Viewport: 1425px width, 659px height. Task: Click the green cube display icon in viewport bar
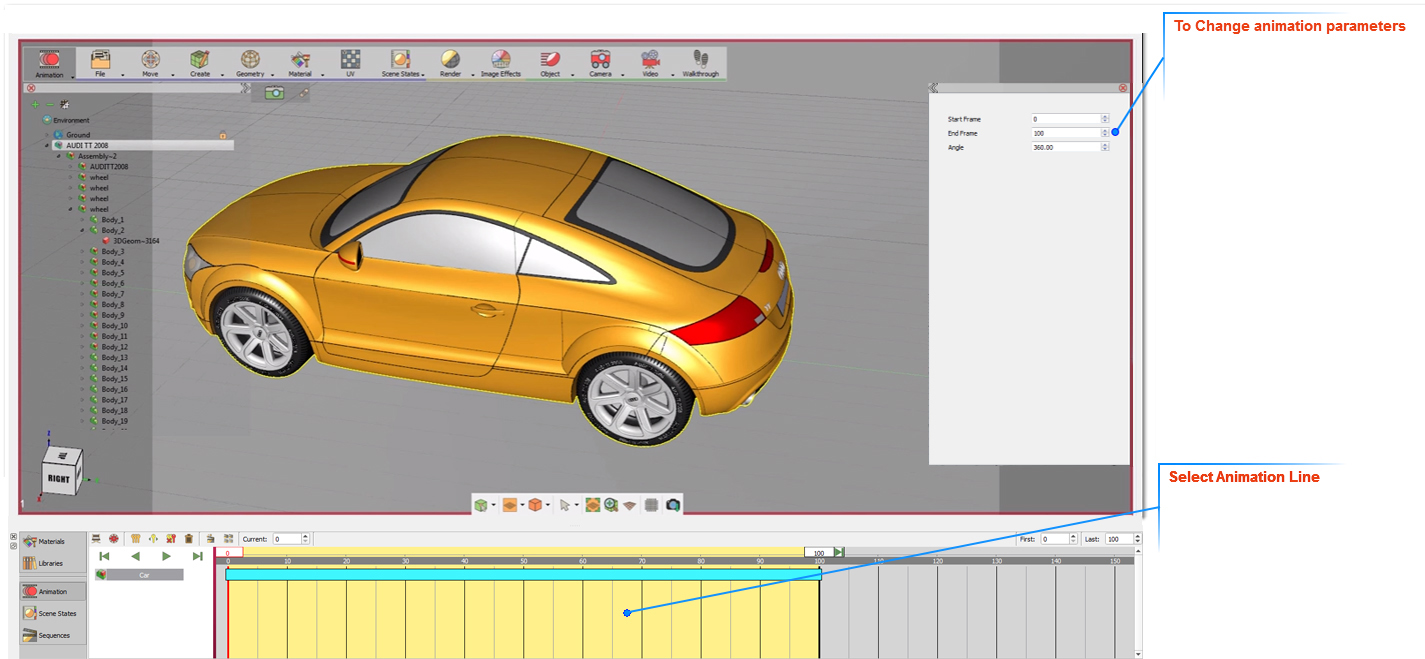pos(481,505)
